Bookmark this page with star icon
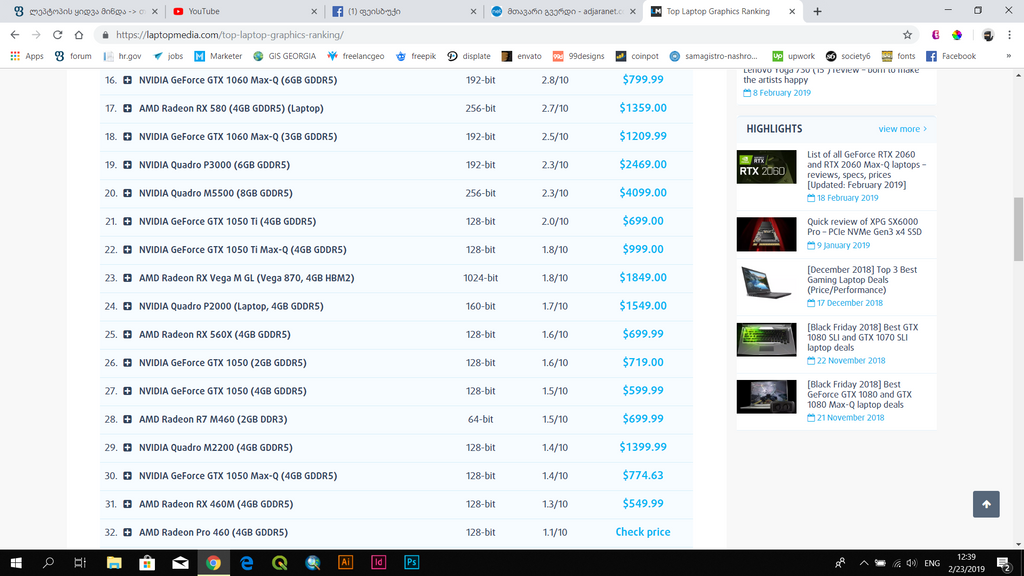The image size is (1024, 576). tap(907, 35)
